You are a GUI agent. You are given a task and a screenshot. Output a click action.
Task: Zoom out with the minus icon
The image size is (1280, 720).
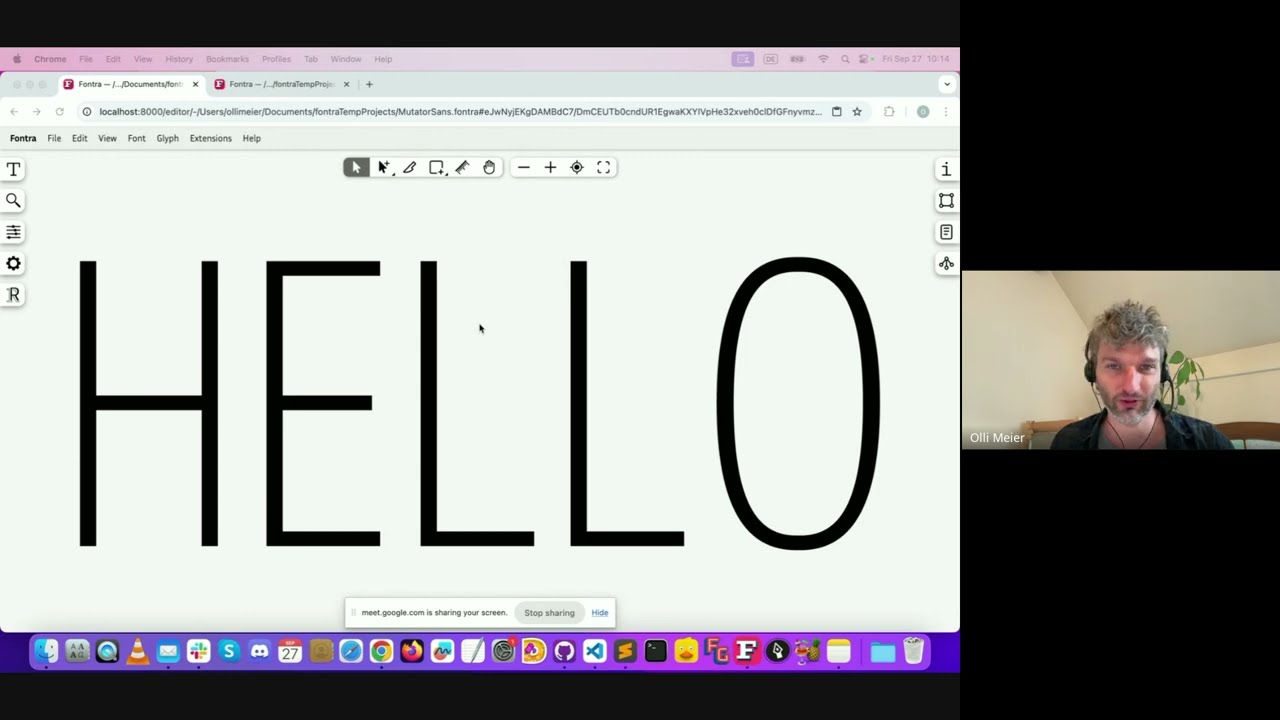[x=524, y=168]
